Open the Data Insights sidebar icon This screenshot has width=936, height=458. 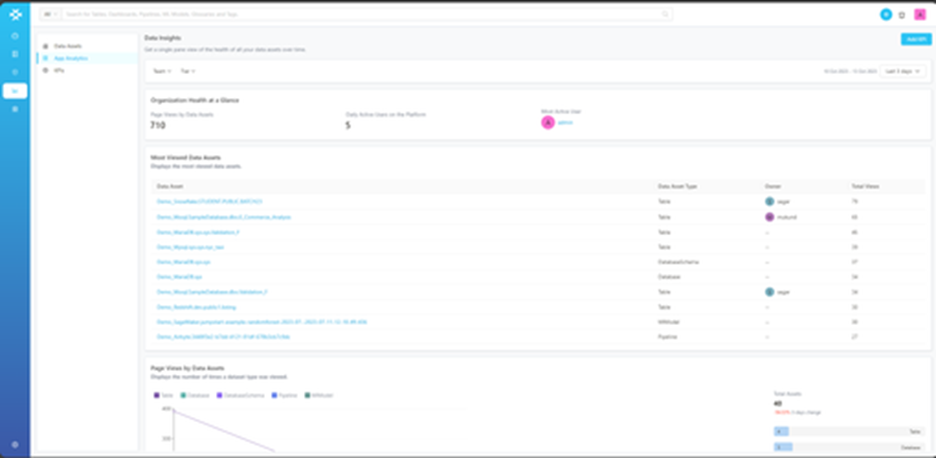(15, 90)
